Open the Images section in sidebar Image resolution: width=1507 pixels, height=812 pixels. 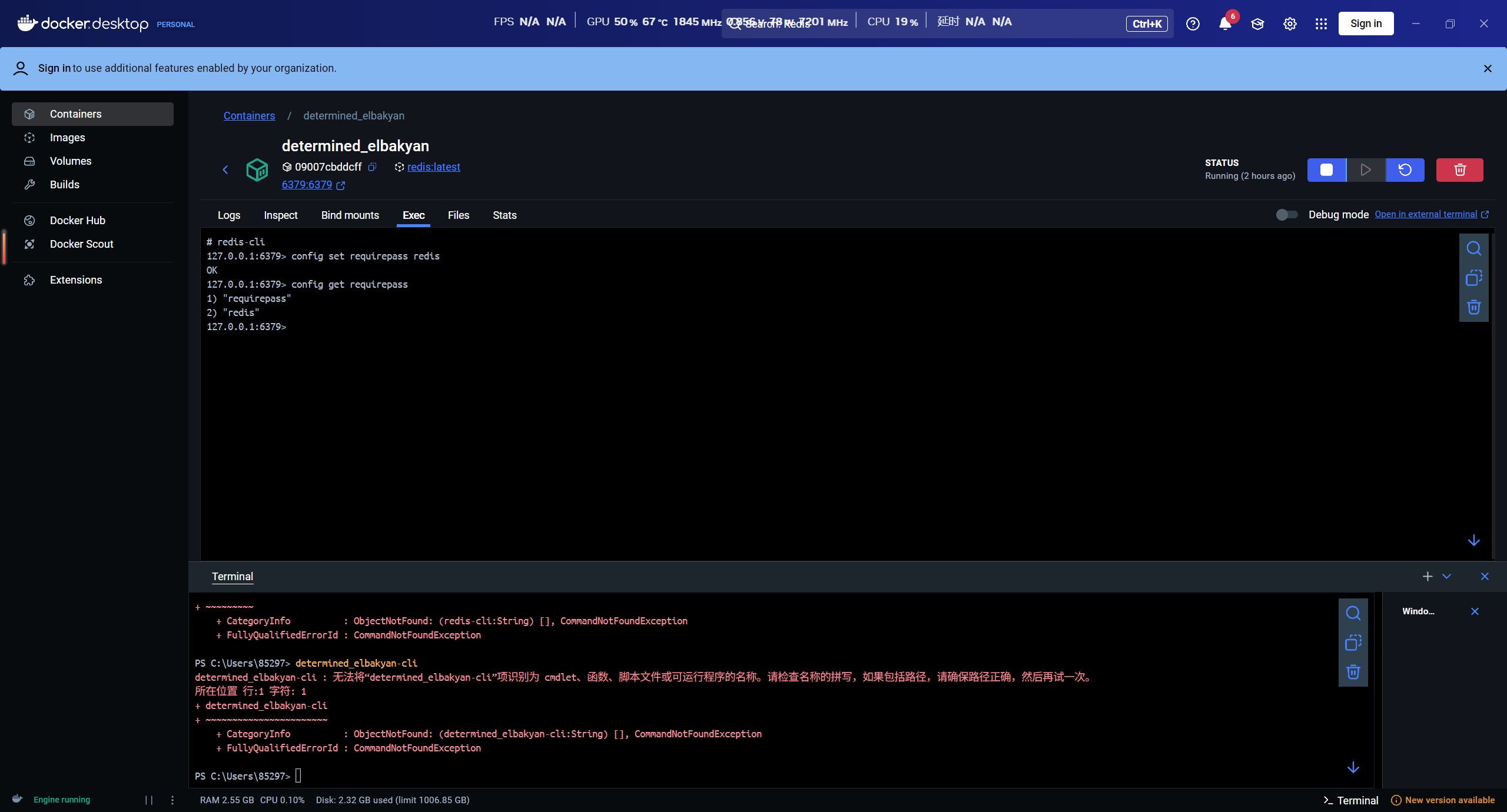coord(68,138)
